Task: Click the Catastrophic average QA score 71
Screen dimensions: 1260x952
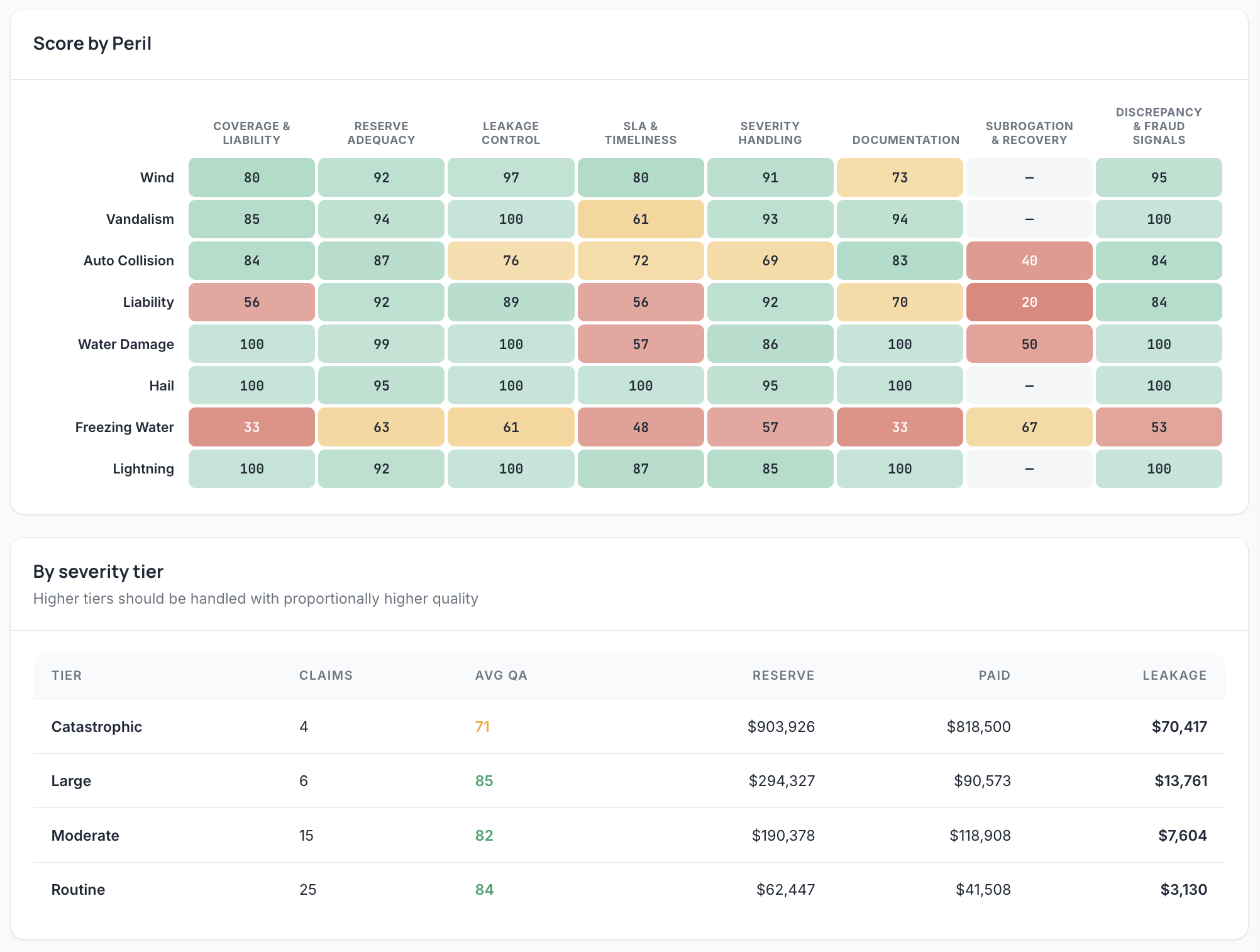Action: (482, 727)
